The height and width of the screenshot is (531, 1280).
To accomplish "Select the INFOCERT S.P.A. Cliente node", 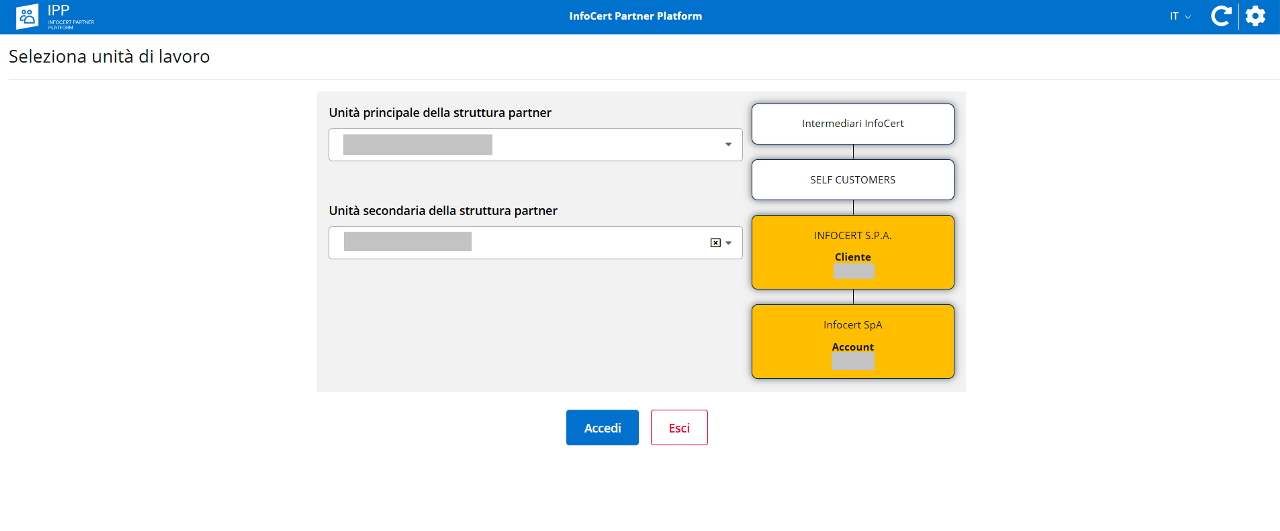I will (x=853, y=253).
